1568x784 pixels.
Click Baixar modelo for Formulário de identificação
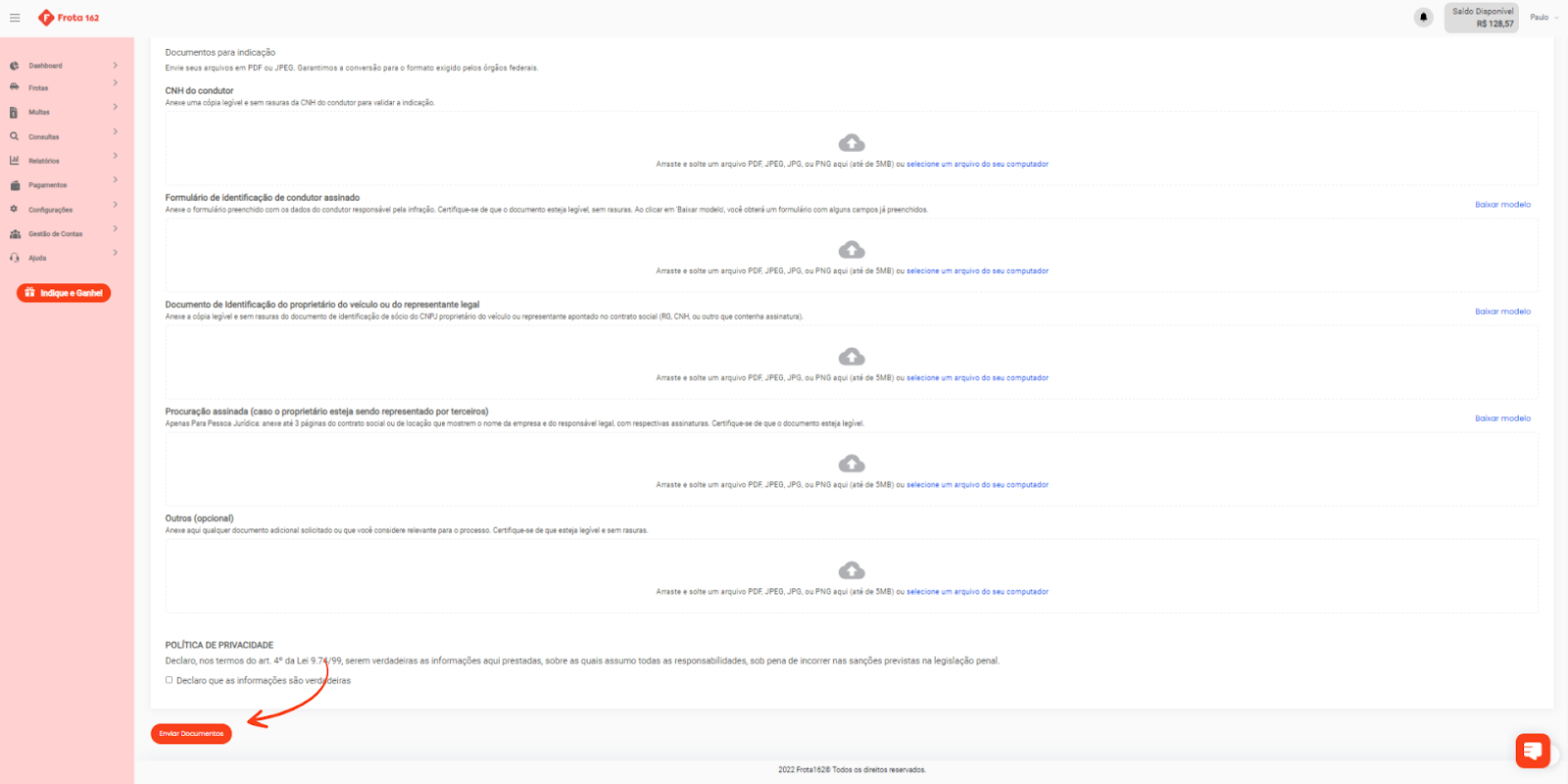tap(1502, 205)
